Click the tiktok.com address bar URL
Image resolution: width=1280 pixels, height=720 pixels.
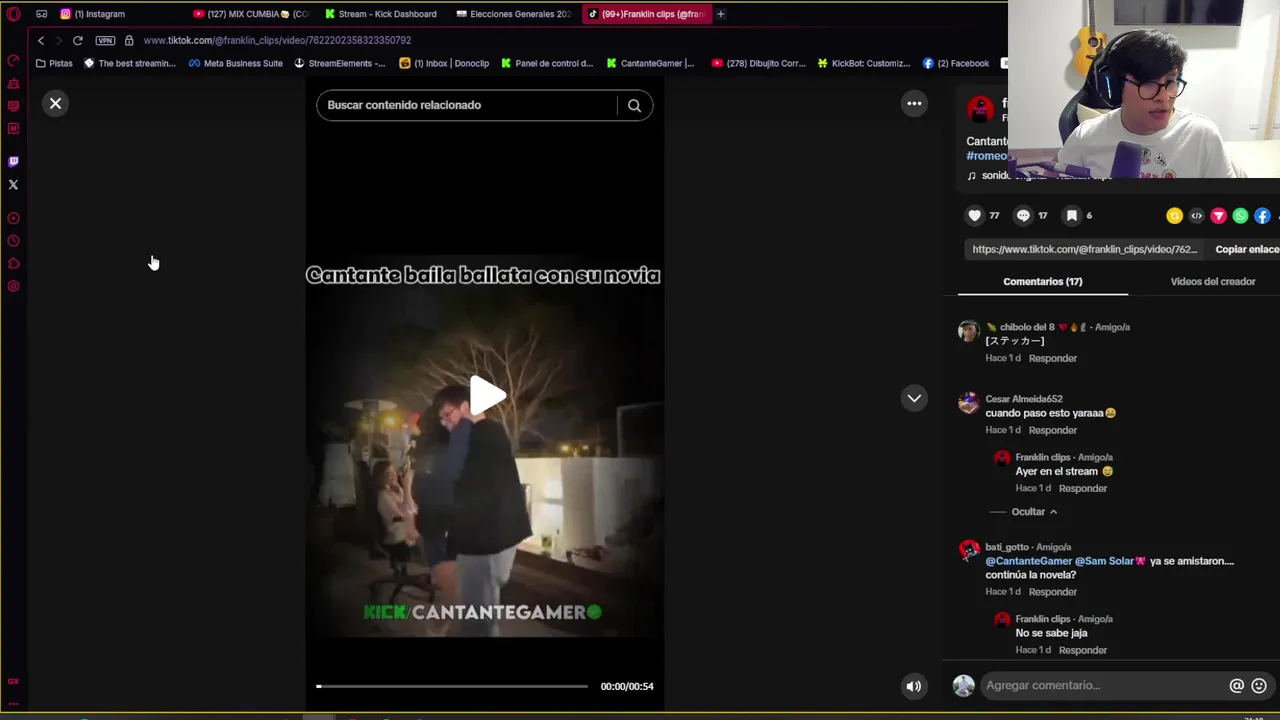[x=277, y=40]
